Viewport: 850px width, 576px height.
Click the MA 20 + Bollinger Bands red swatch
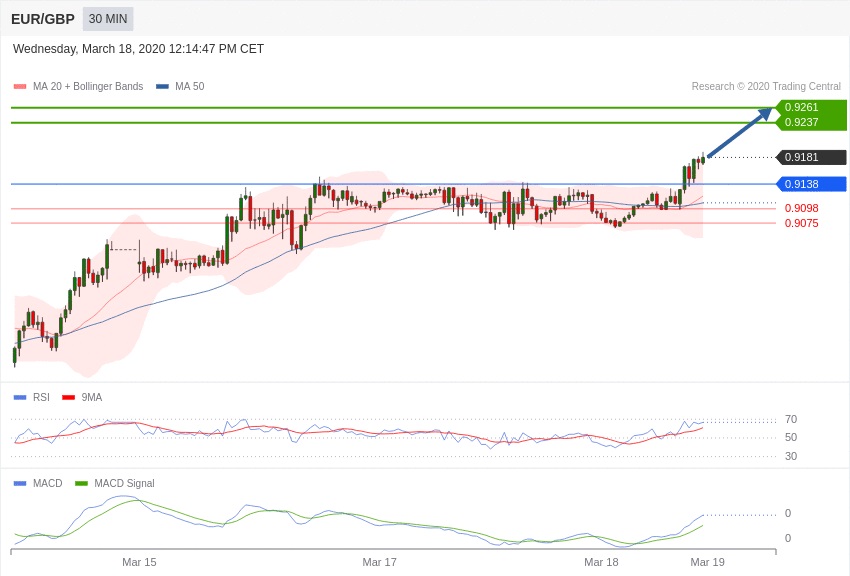coord(20,87)
